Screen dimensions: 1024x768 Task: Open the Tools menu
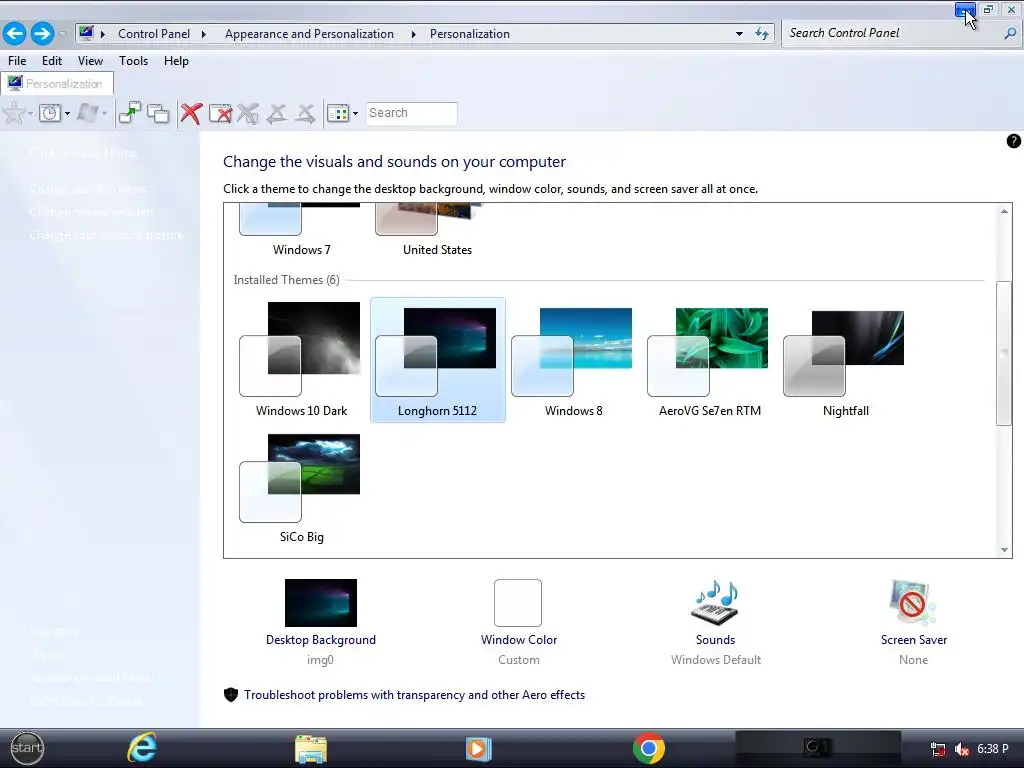tap(133, 61)
